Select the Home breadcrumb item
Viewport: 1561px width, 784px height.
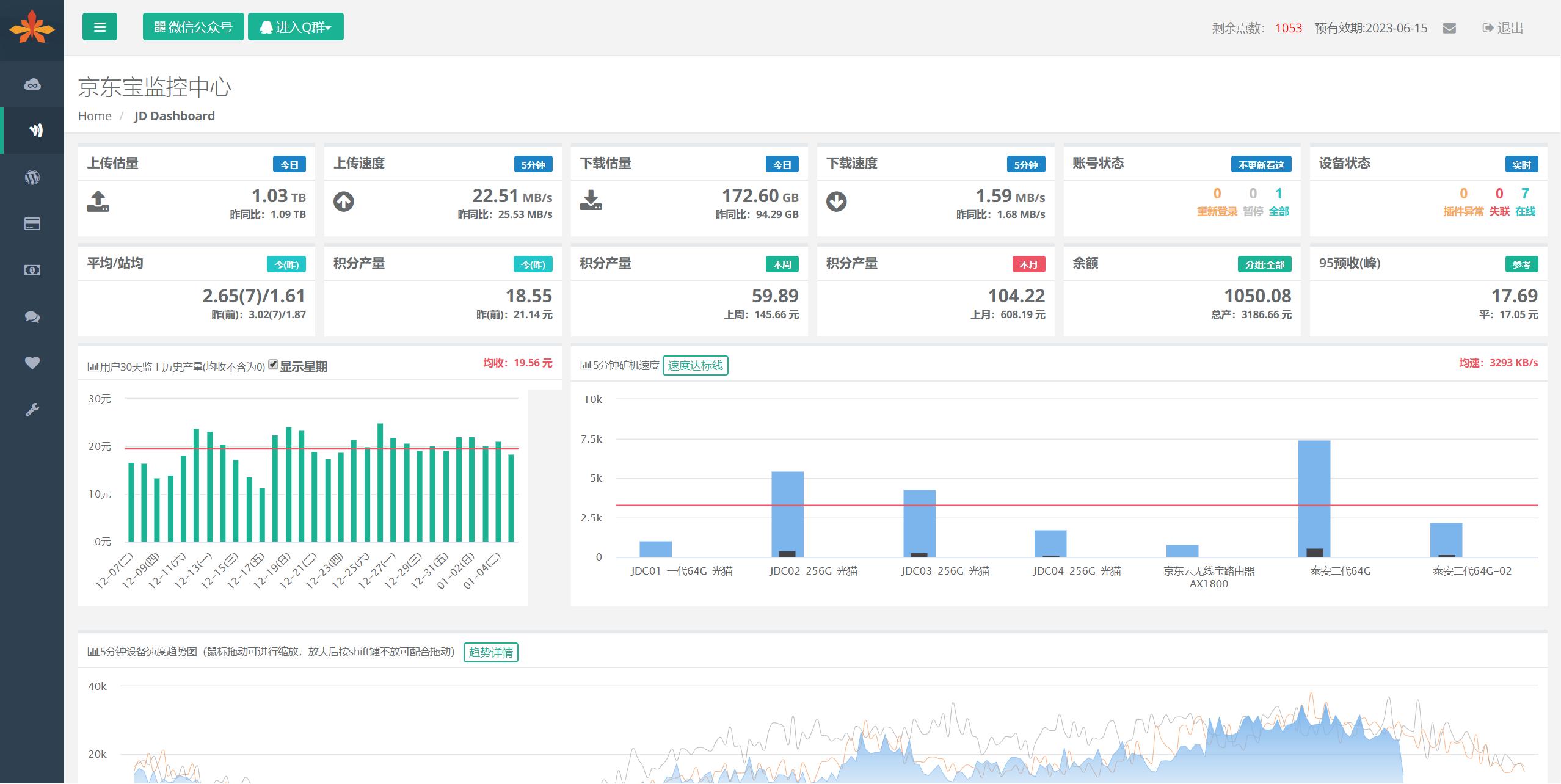(95, 115)
